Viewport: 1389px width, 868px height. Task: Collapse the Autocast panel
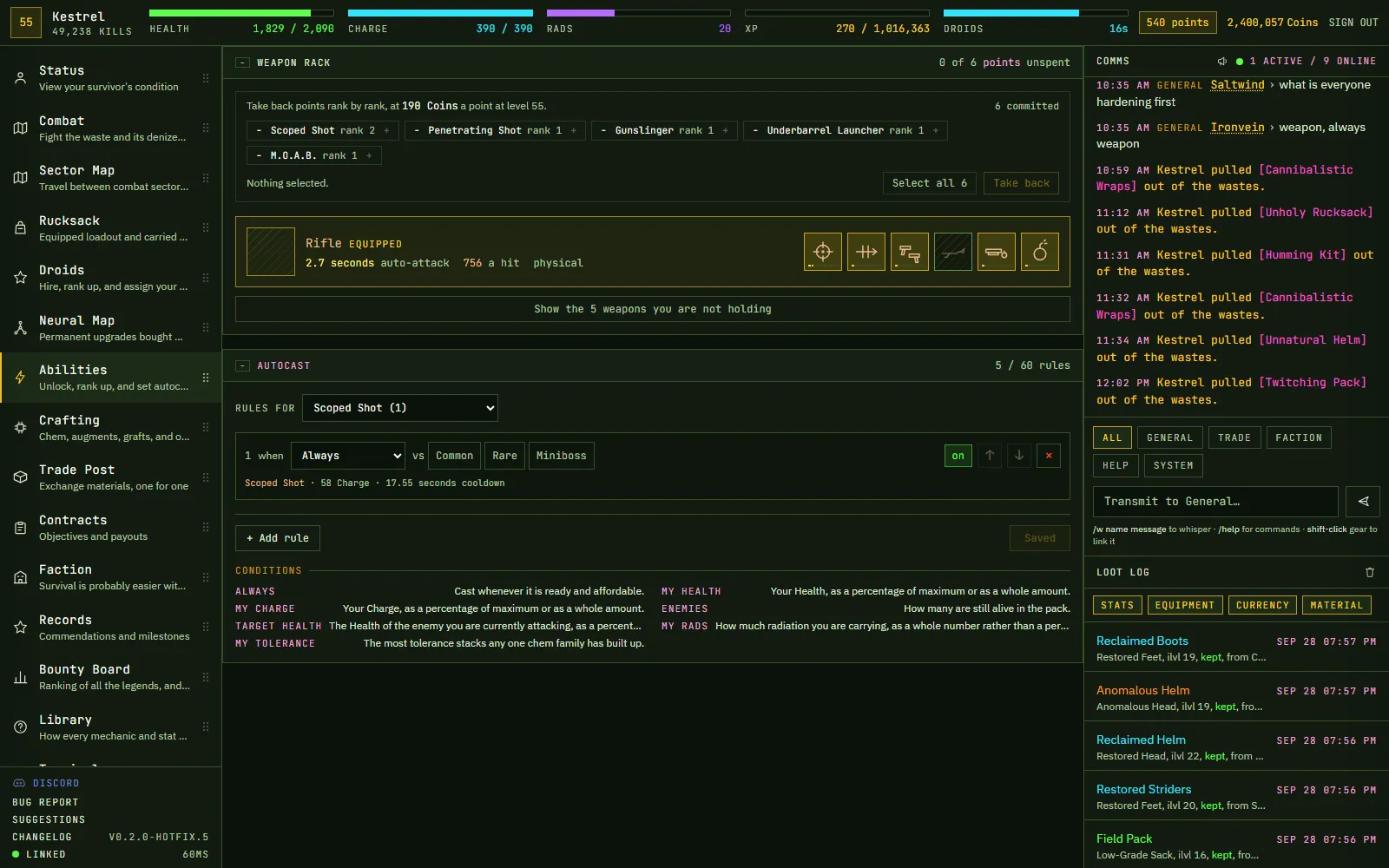[x=243, y=365]
